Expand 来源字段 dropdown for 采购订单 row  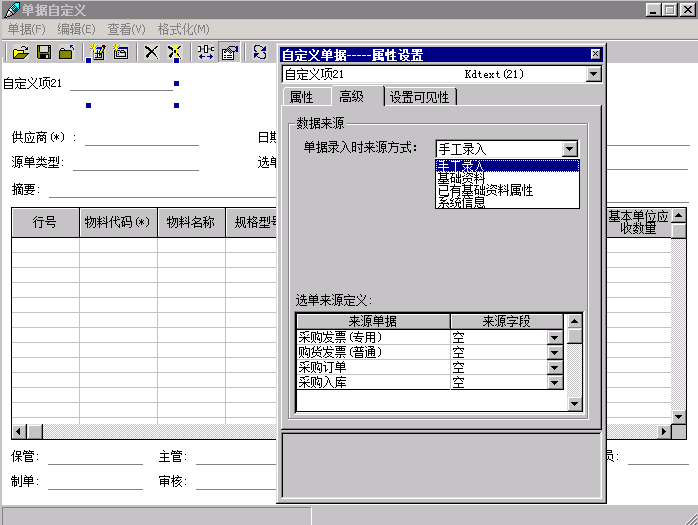(x=554, y=368)
